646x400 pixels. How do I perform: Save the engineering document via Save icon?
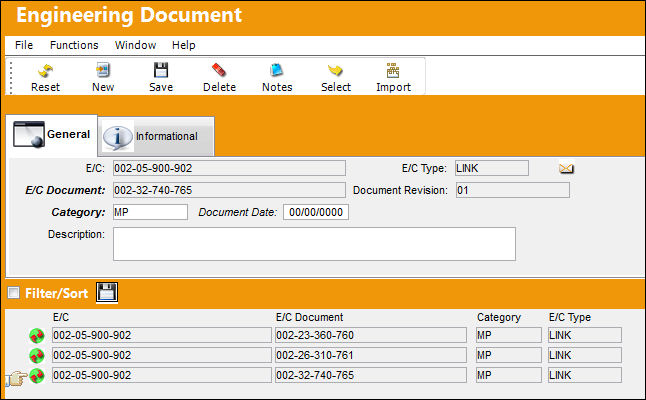pos(161,70)
